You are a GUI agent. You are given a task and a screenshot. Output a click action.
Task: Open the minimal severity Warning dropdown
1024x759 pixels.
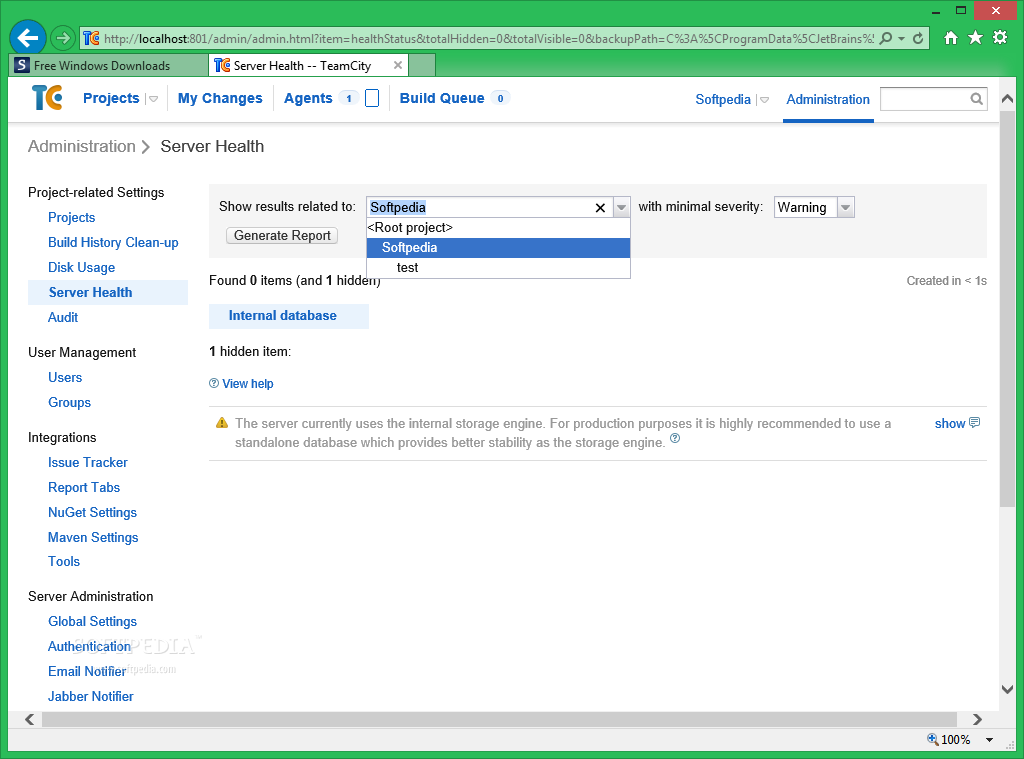coord(846,208)
